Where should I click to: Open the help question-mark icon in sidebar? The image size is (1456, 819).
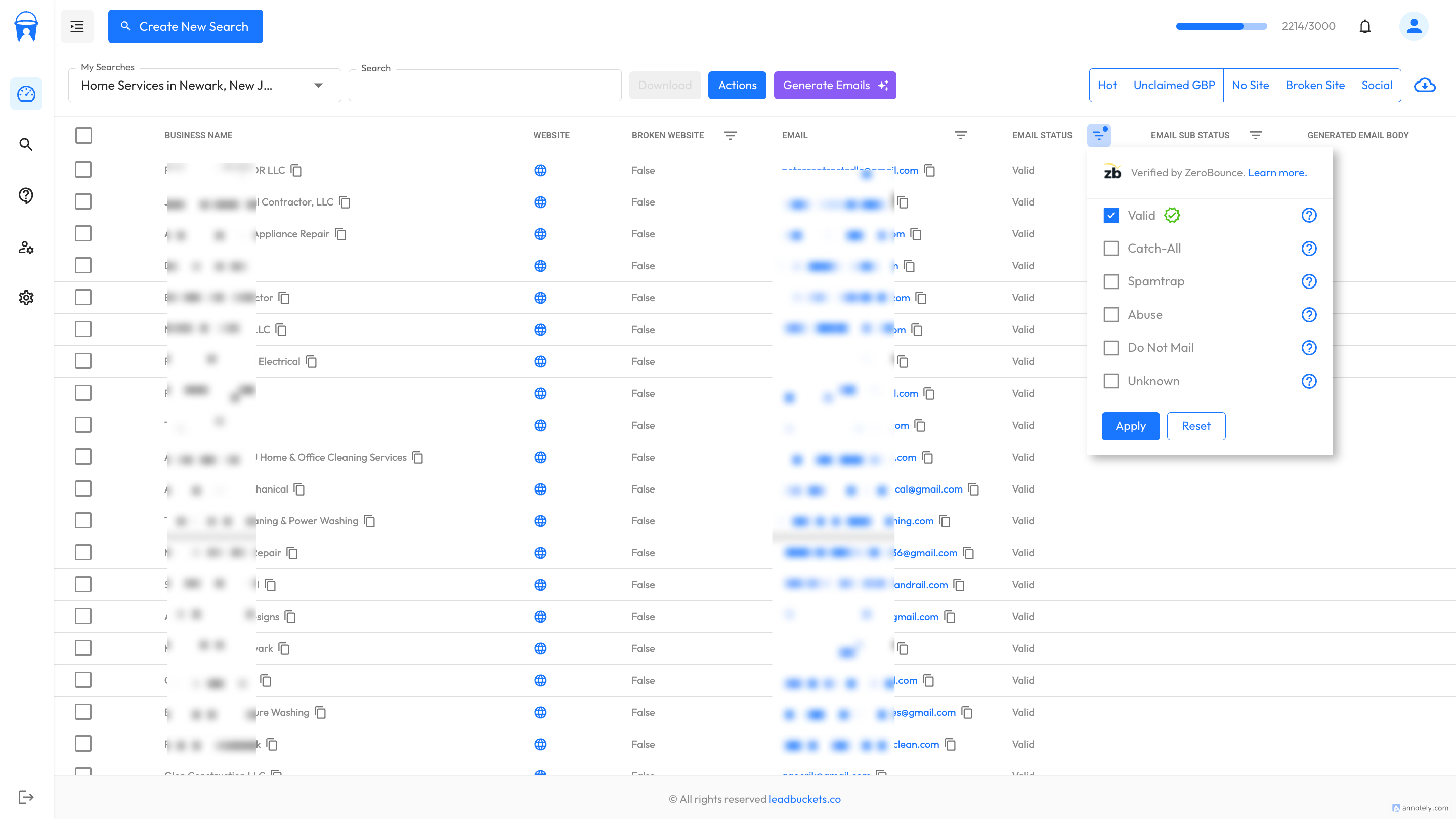click(x=26, y=196)
